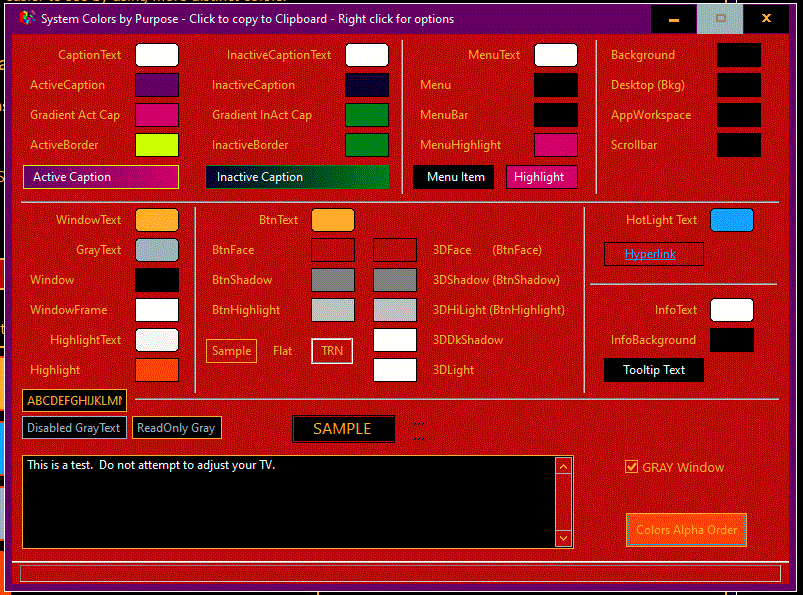The width and height of the screenshot is (803, 595).
Task: Click the InactiveCaptionText white swatch
Action: click(367, 55)
